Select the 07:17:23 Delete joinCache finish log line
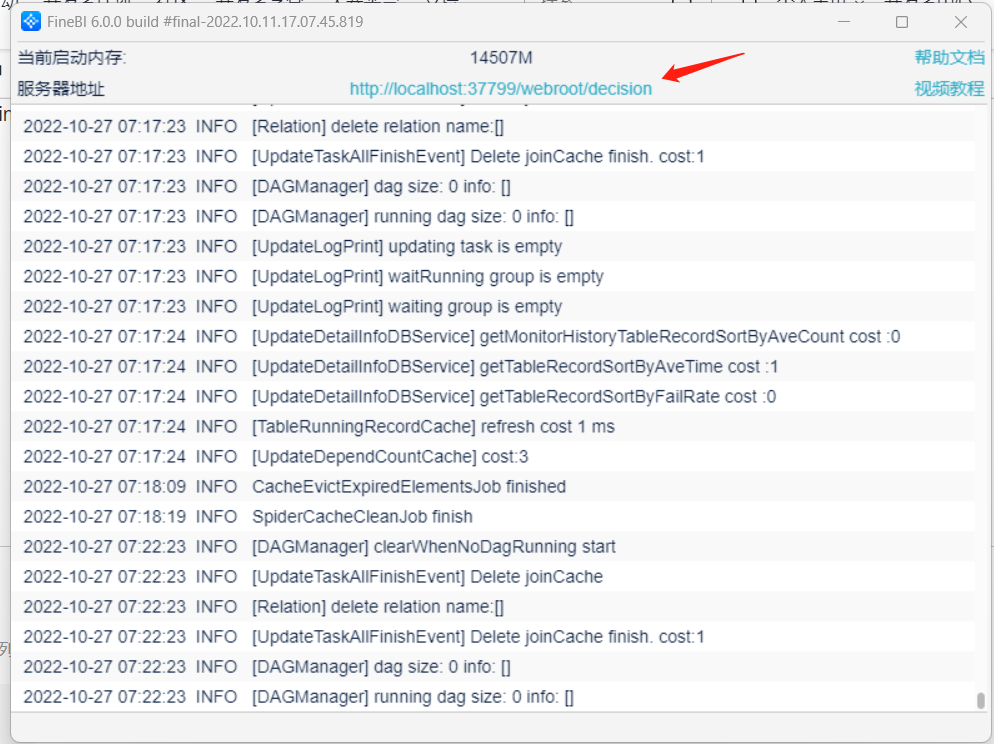 click(493, 157)
